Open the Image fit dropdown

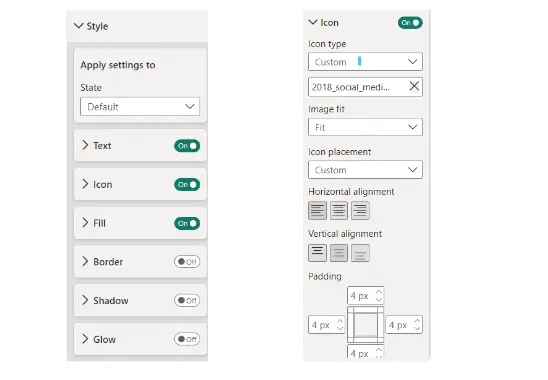365,127
